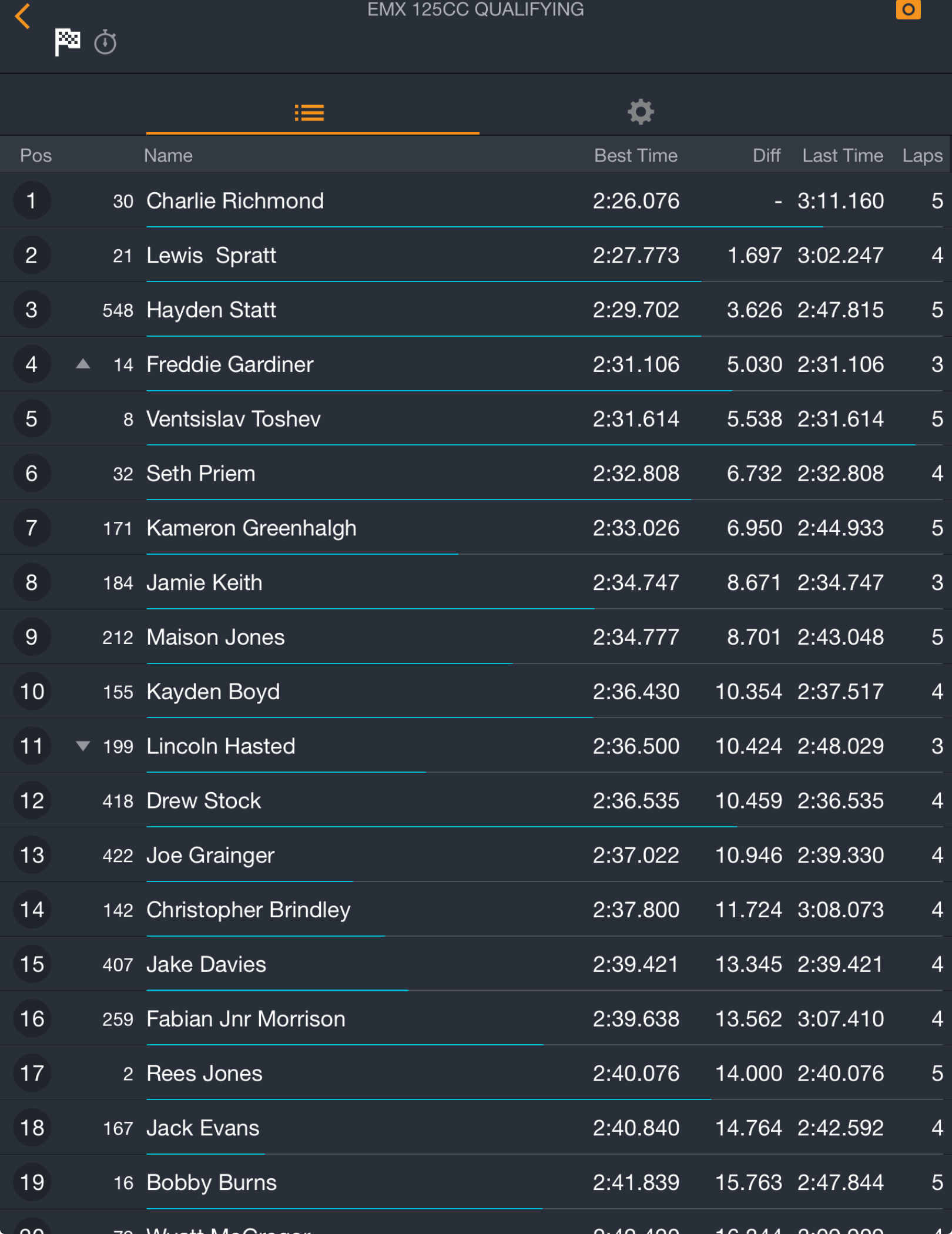Open Kameron Greenhalgh's lap details
Screen dimensions: 952x1234
coord(252,528)
